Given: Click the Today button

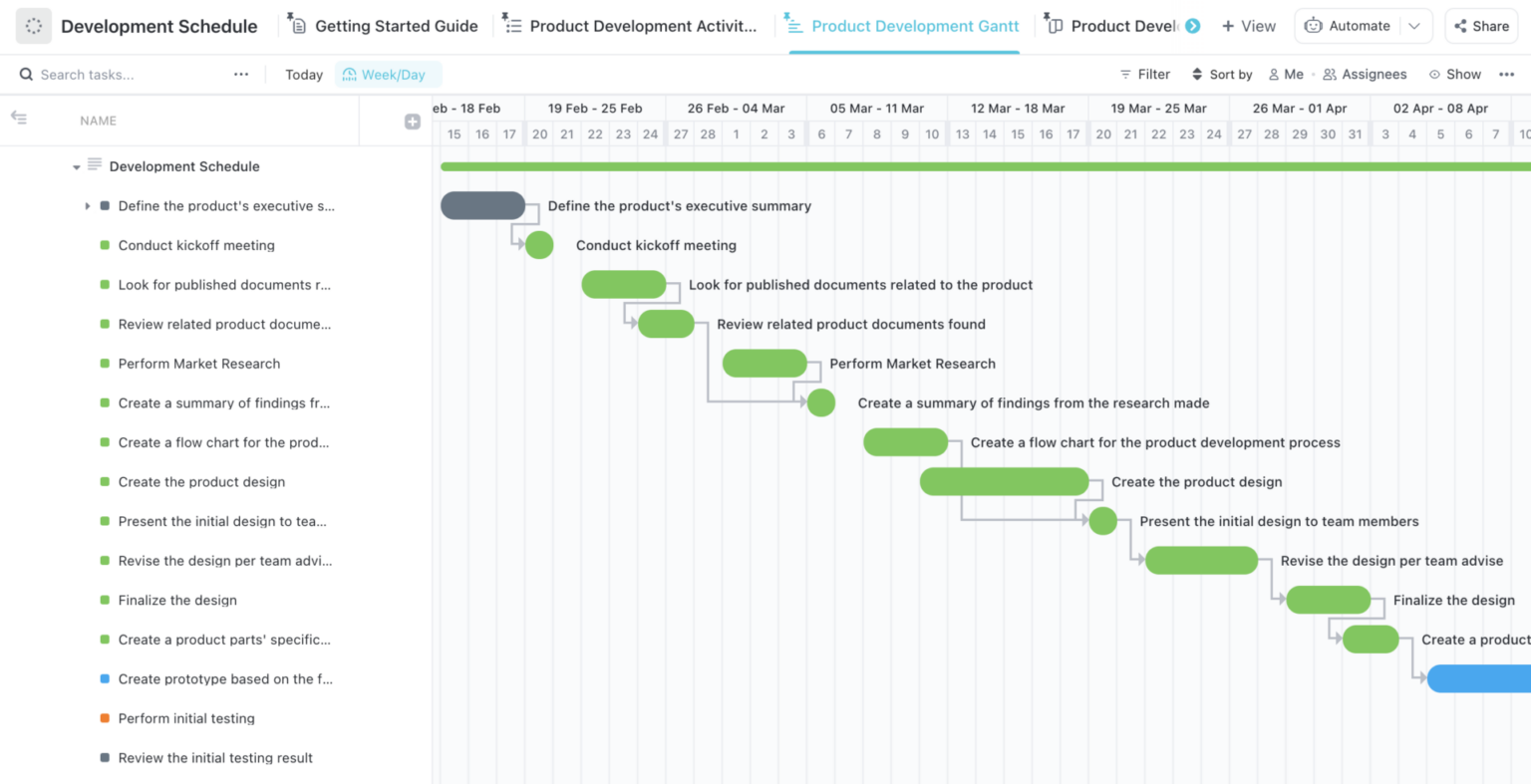Looking at the screenshot, I should pos(303,74).
